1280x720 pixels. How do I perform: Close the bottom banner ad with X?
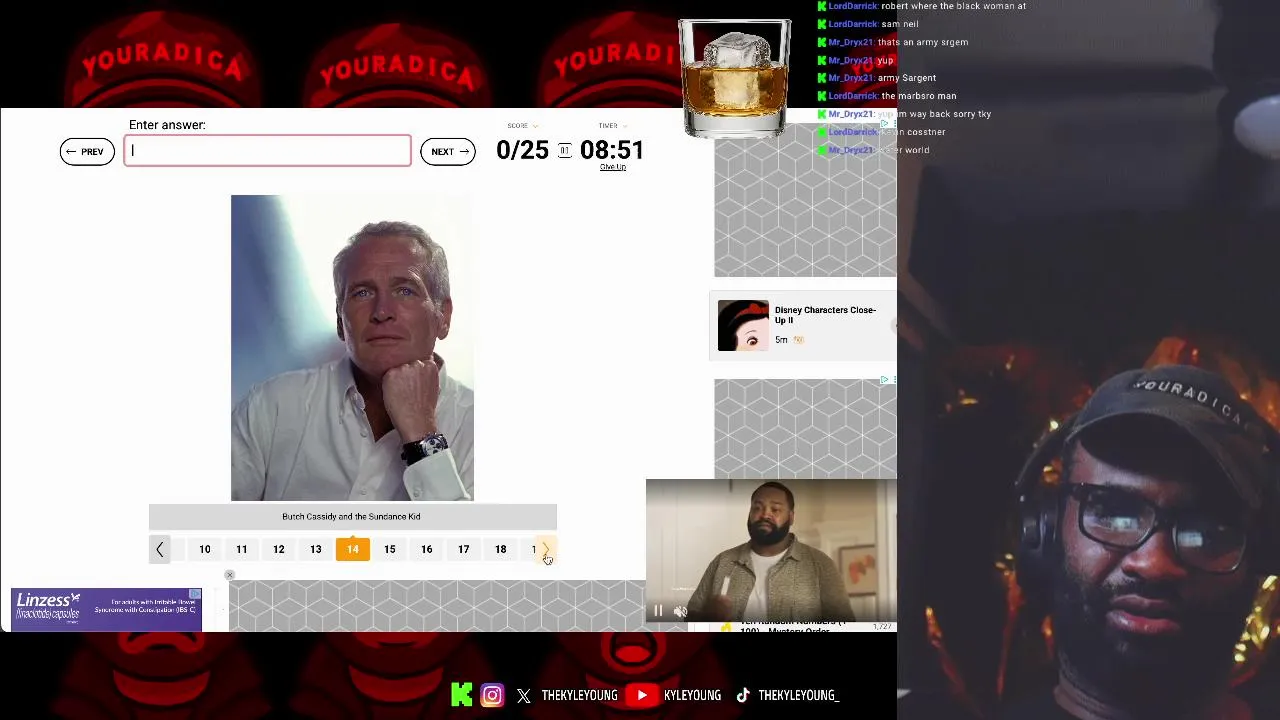point(229,575)
